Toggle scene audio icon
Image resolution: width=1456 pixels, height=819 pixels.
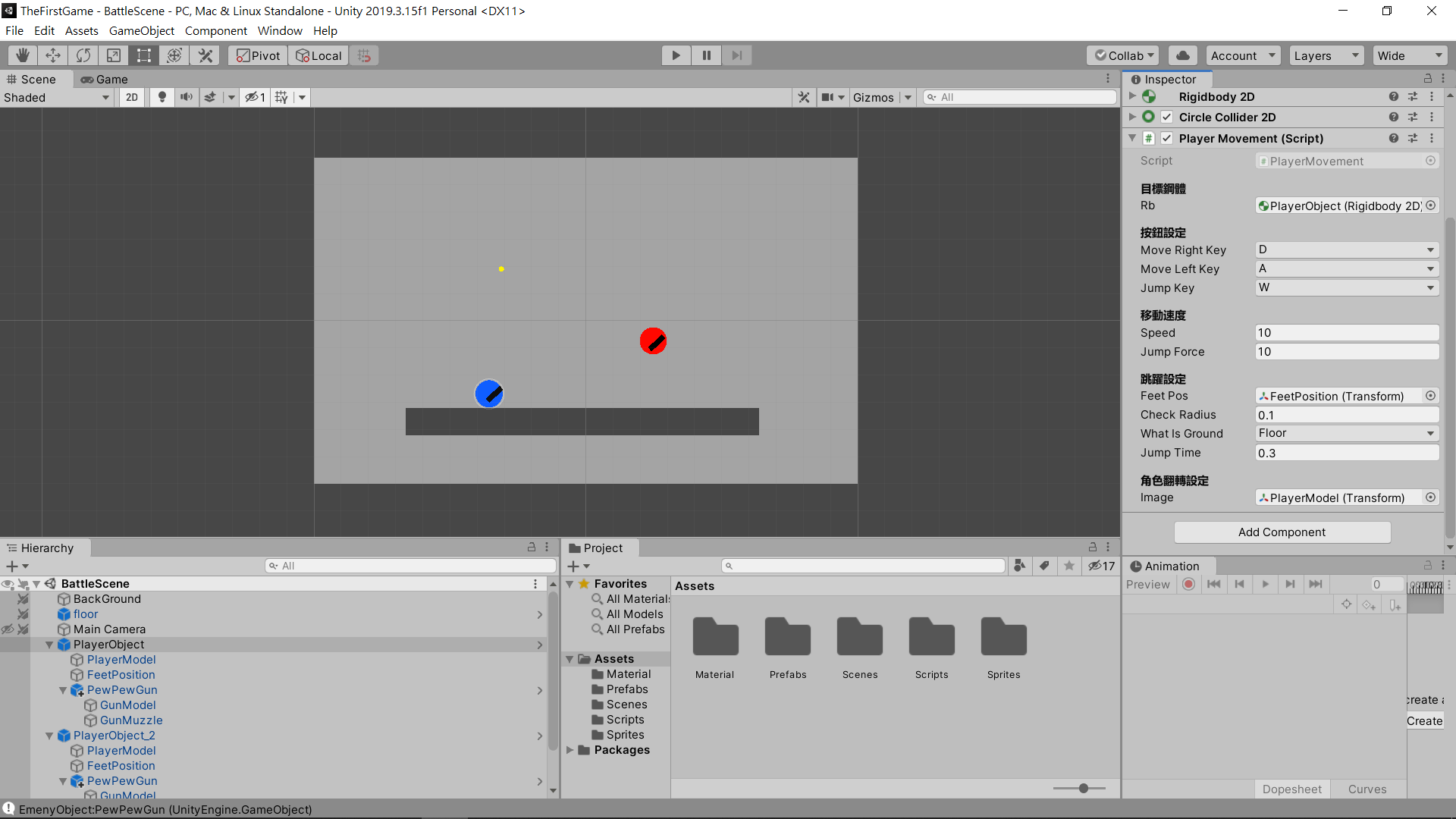pyautogui.click(x=186, y=97)
